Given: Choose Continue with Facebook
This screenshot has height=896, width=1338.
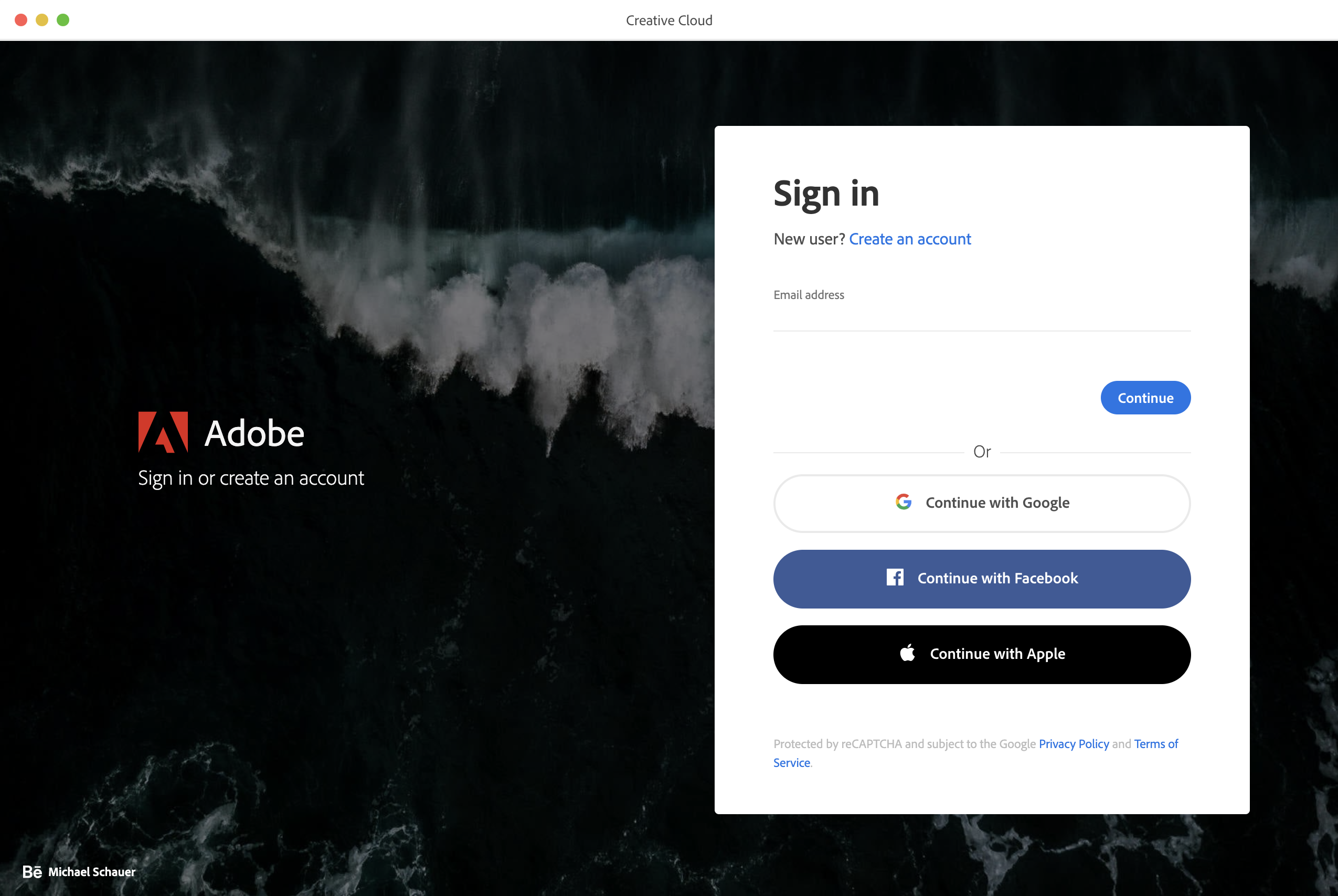Looking at the screenshot, I should pyautogui.click(x=981, y=578).
